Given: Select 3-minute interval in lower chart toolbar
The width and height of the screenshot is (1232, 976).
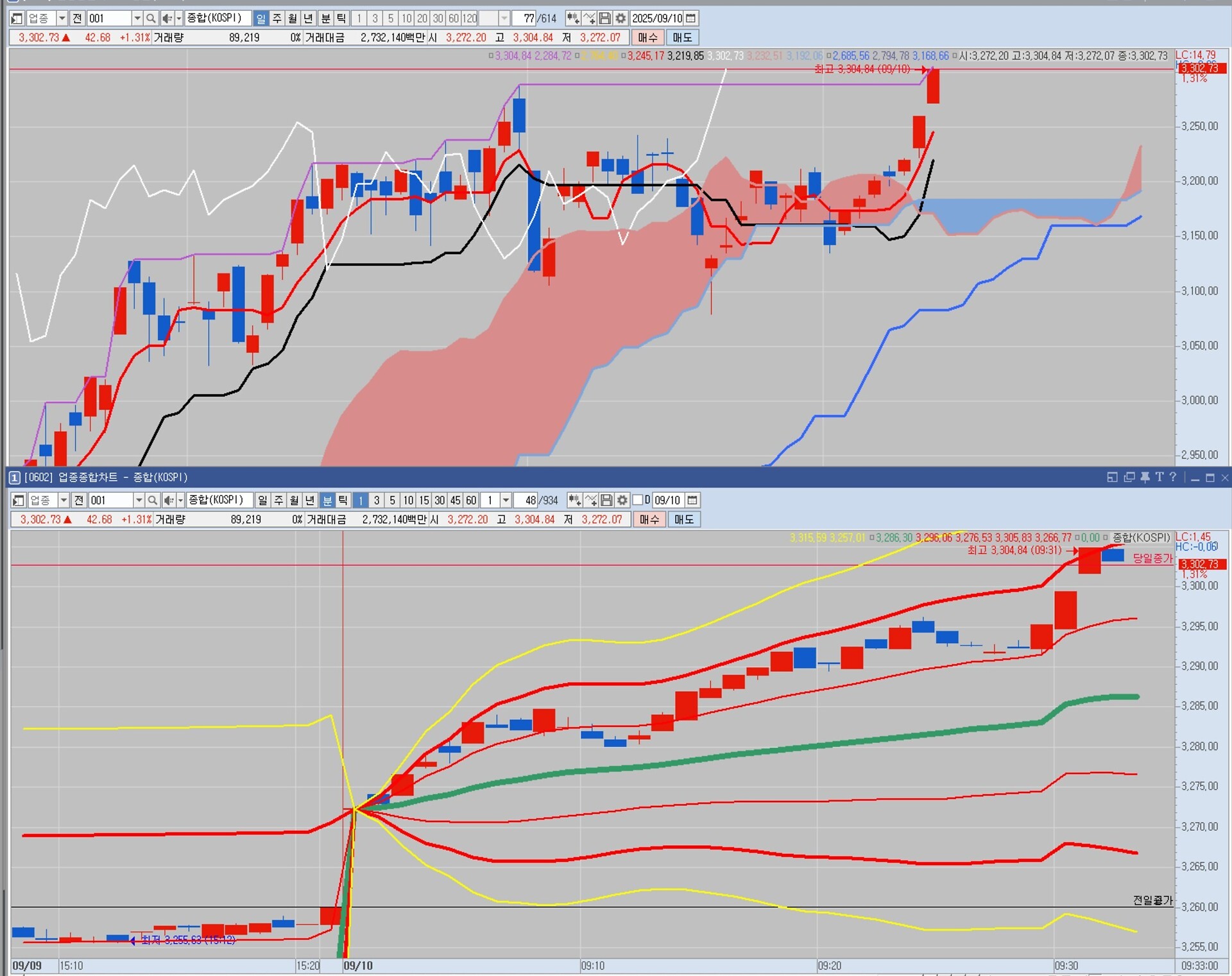Looking at the screenshot, I should point(377,500).
